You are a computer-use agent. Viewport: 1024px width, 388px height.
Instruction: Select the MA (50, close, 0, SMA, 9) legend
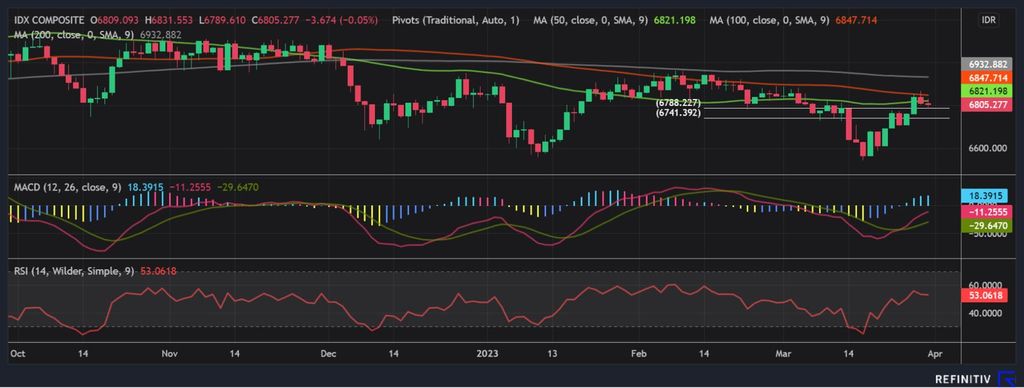click(590, 21)
